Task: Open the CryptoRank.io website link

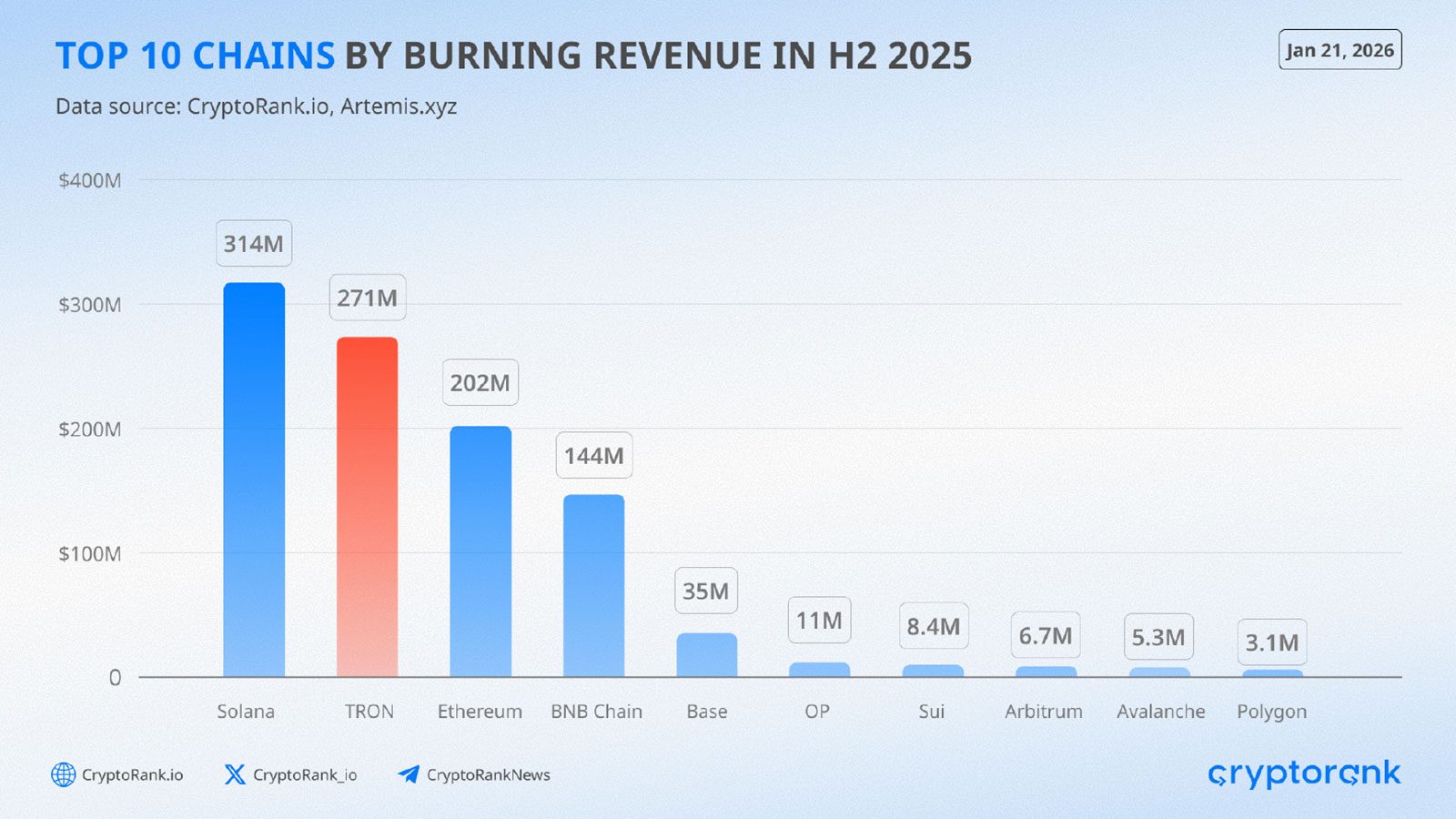Action: 132,775
